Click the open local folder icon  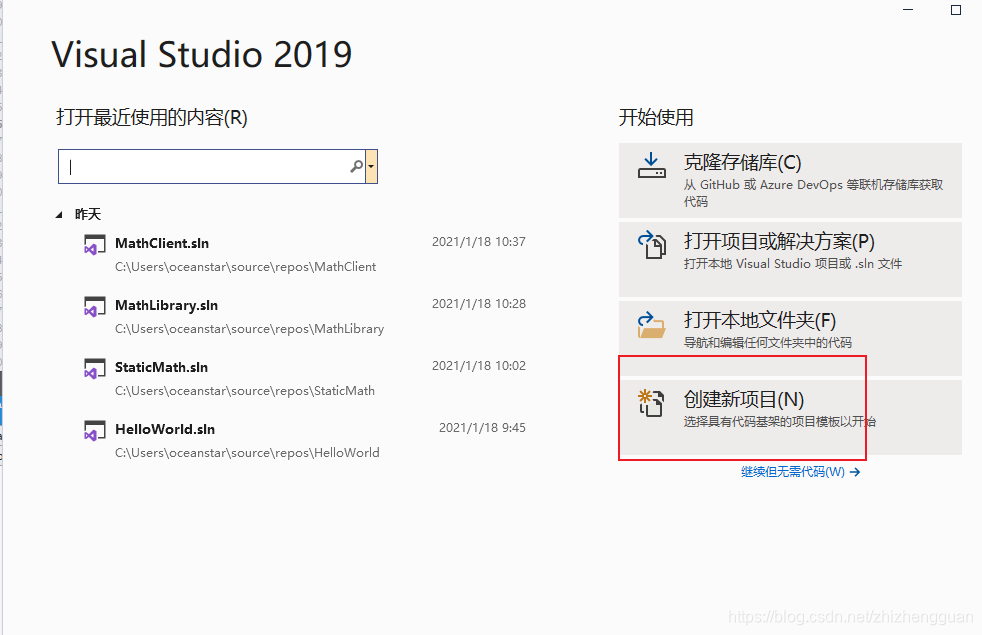tap(651, 324)
